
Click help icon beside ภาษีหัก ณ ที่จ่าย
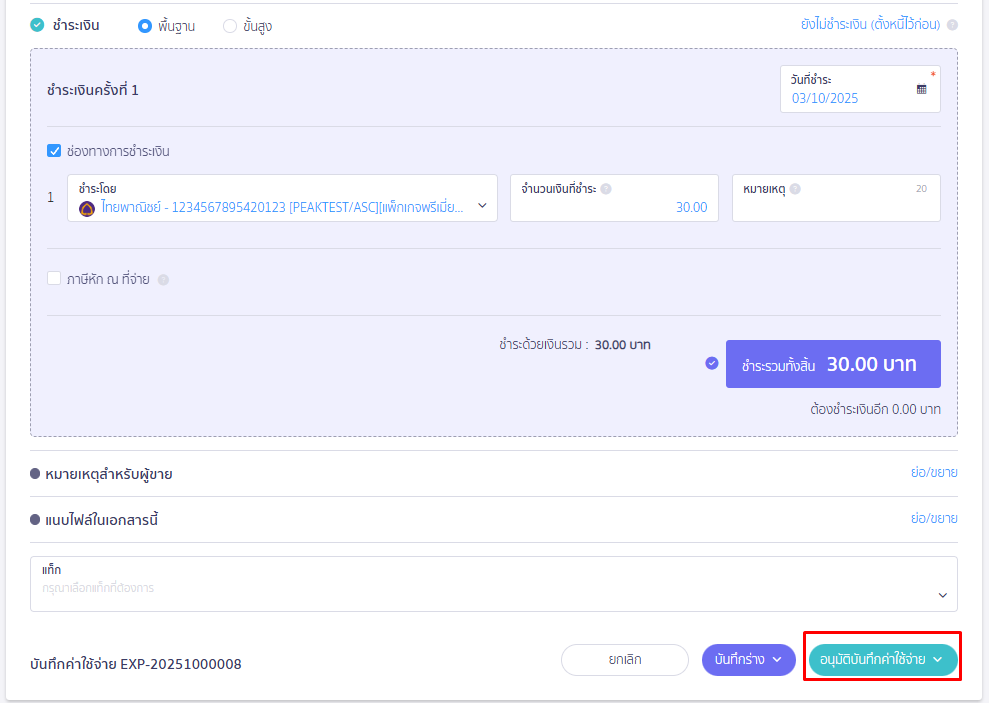pyautogui.click(x=163, y=280)
